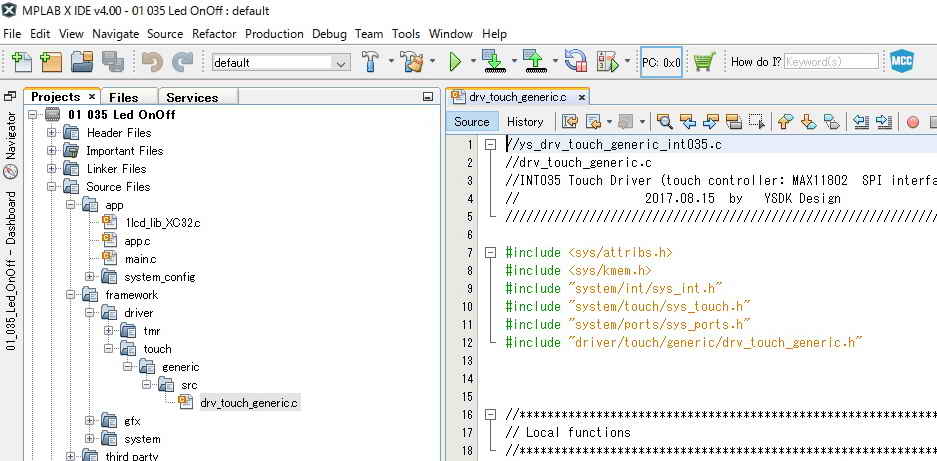
Task: Click the How do I keyword search field
Action: click(831, 62)
